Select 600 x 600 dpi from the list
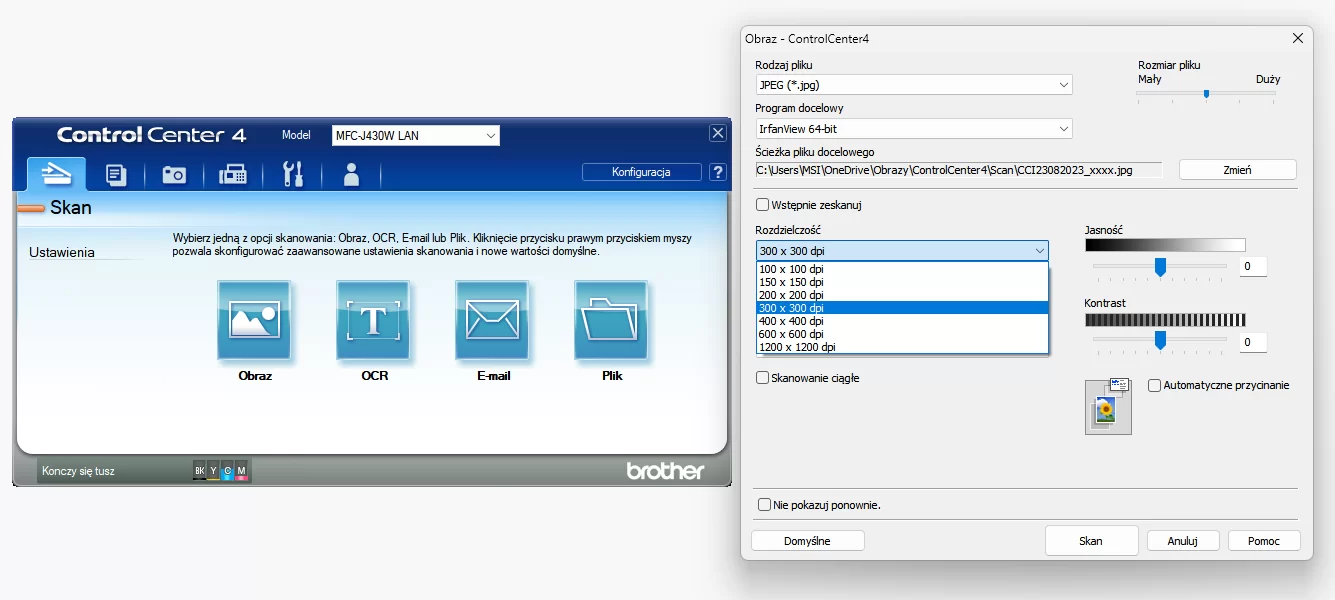Image resolution: width=1335 pixels, height=600 pixels. tap(902, 334)
